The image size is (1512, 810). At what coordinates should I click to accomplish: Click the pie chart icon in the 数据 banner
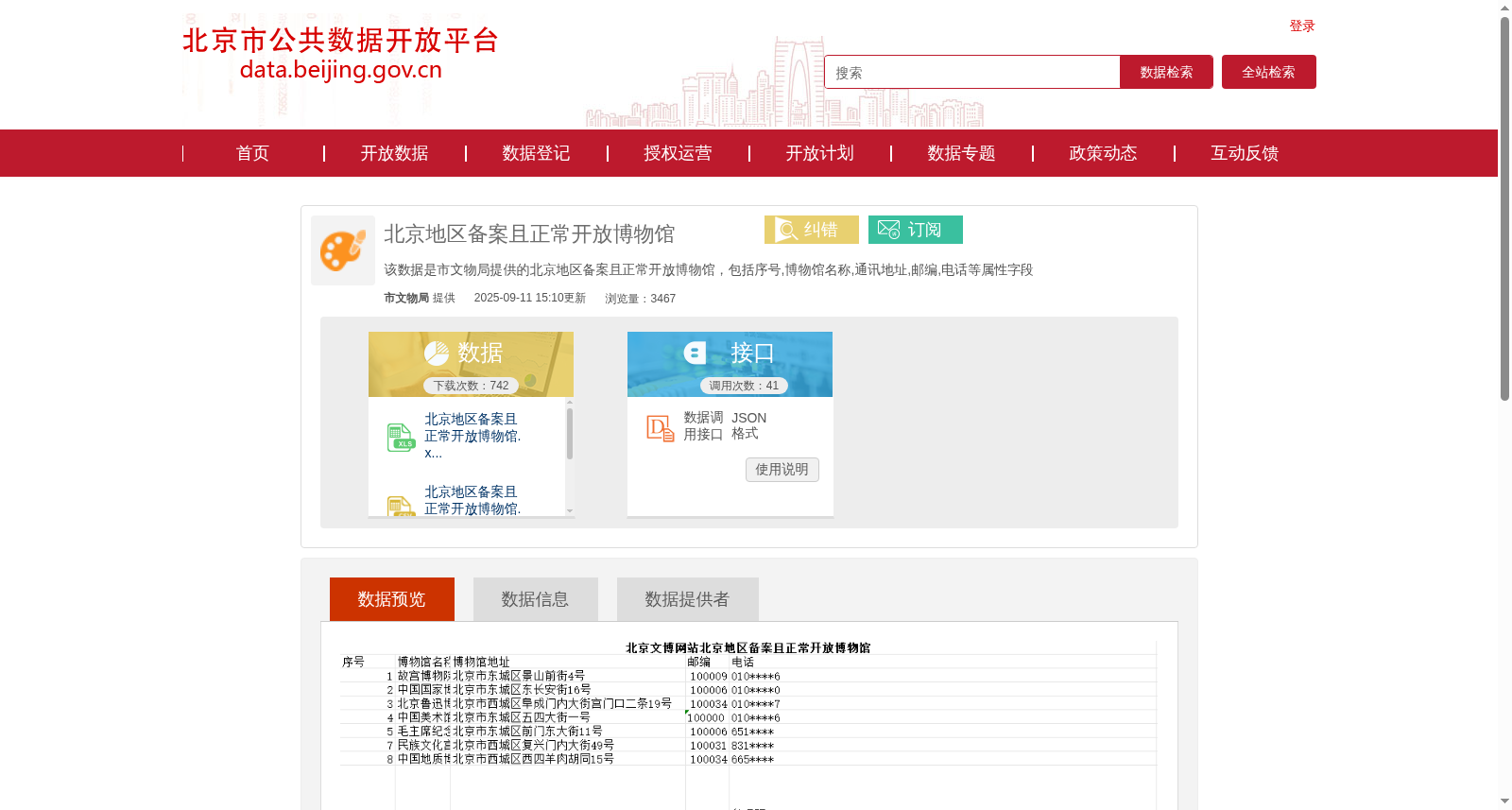[x=437, y=353]
